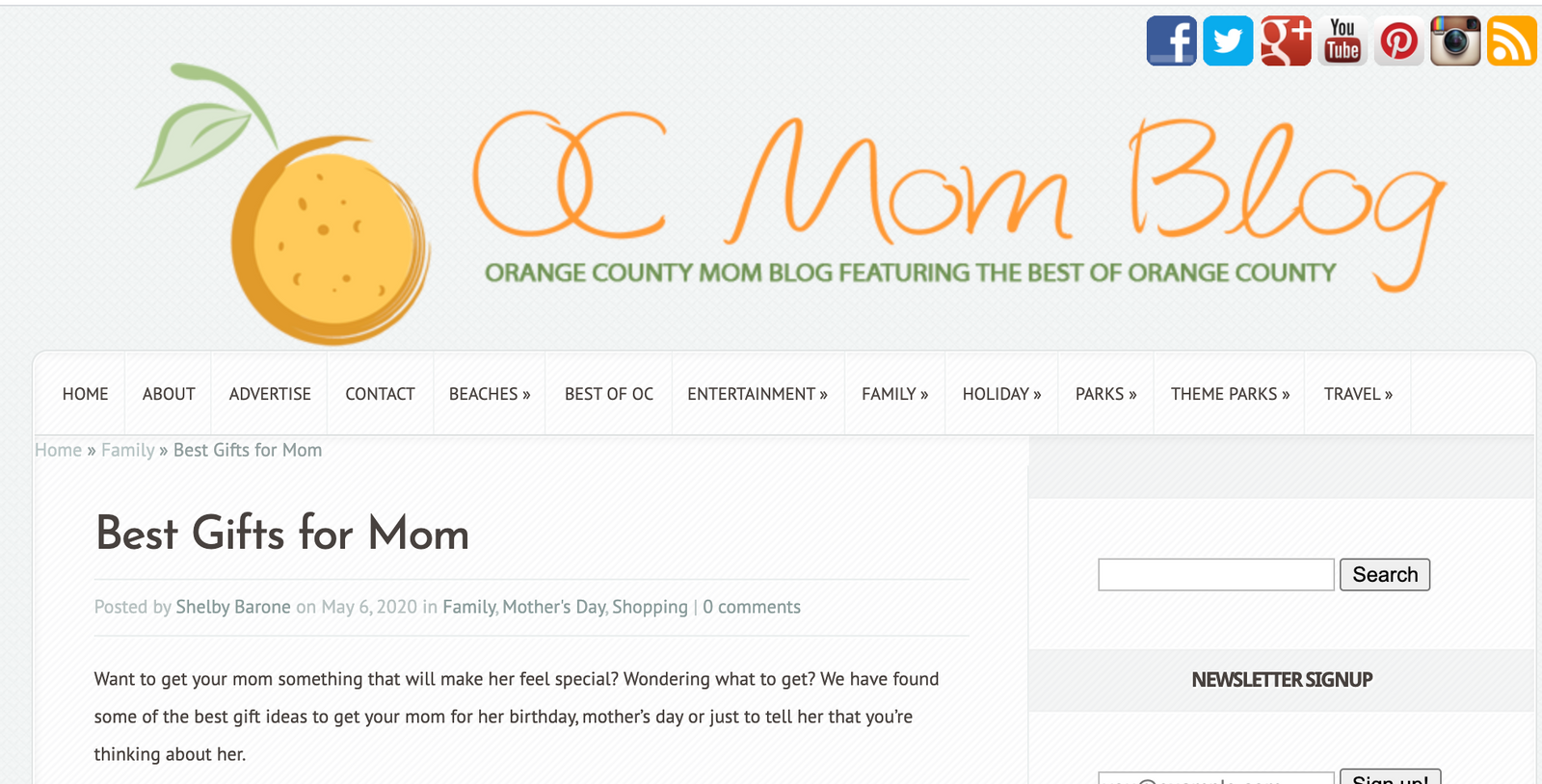Screen dimensions: 1542x784
Task: Open author Shelby Barone's profile link
Action: click(x=232, y=607)
